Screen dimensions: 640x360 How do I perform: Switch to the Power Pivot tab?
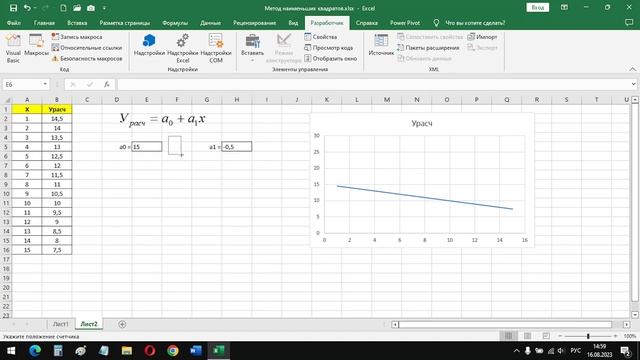pos(404,23)
